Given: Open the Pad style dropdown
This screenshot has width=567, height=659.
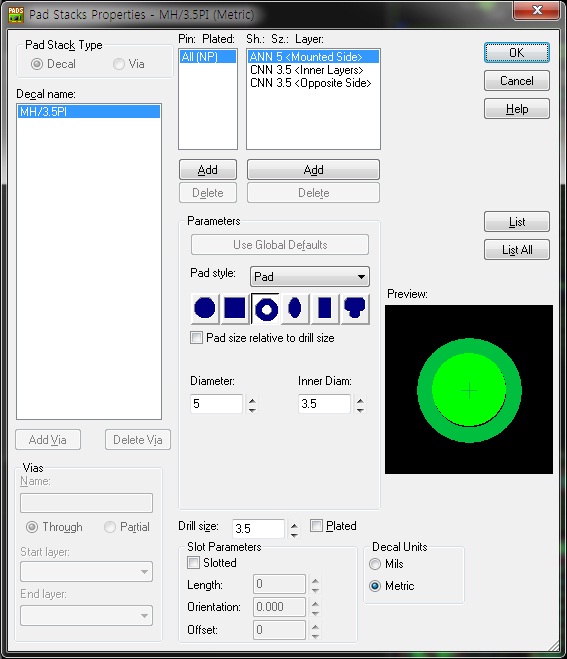Looking at the screenshot, I should pos(310,277).
